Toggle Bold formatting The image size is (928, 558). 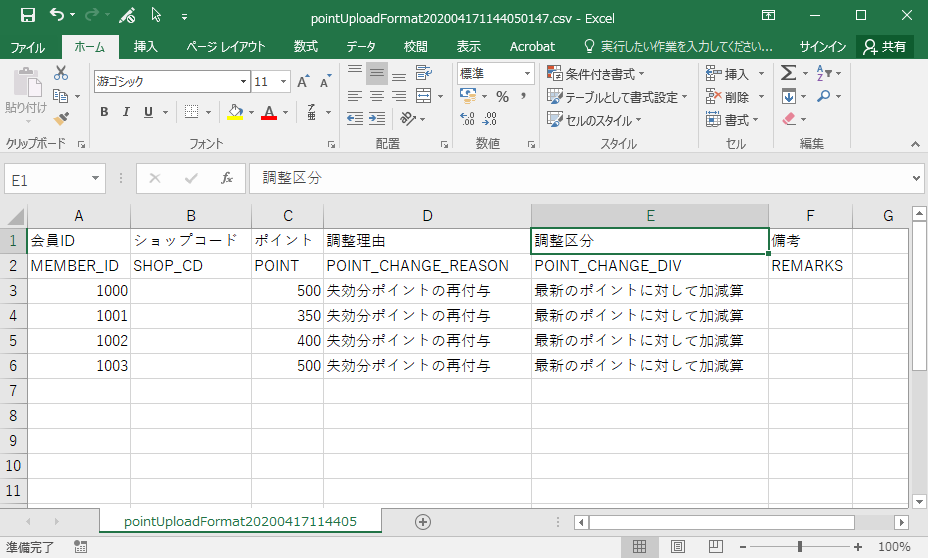point(104,112)
